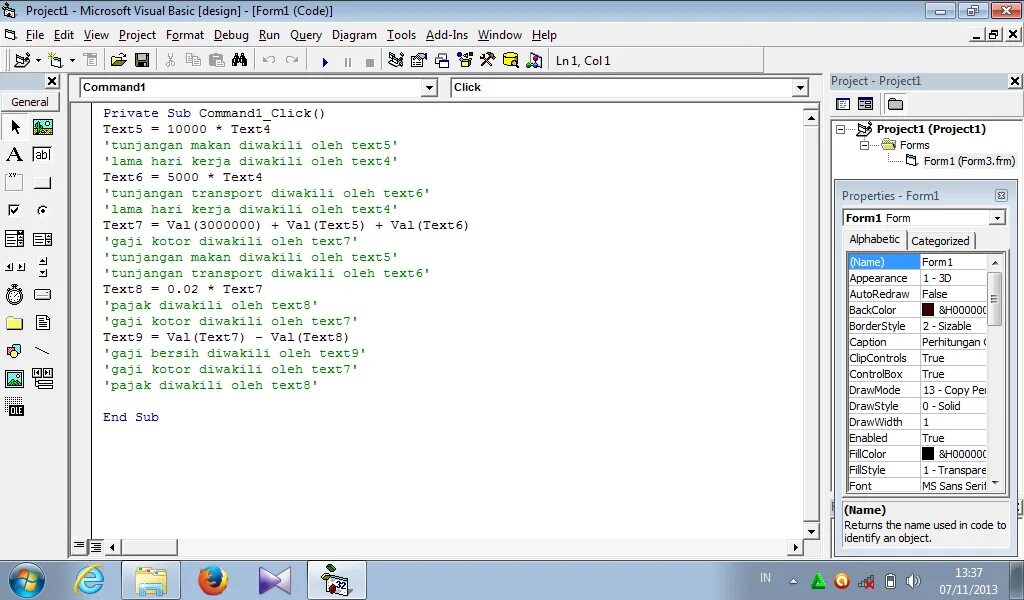
Task: Click the Save Project floppy icon
Action: (142, 61)
